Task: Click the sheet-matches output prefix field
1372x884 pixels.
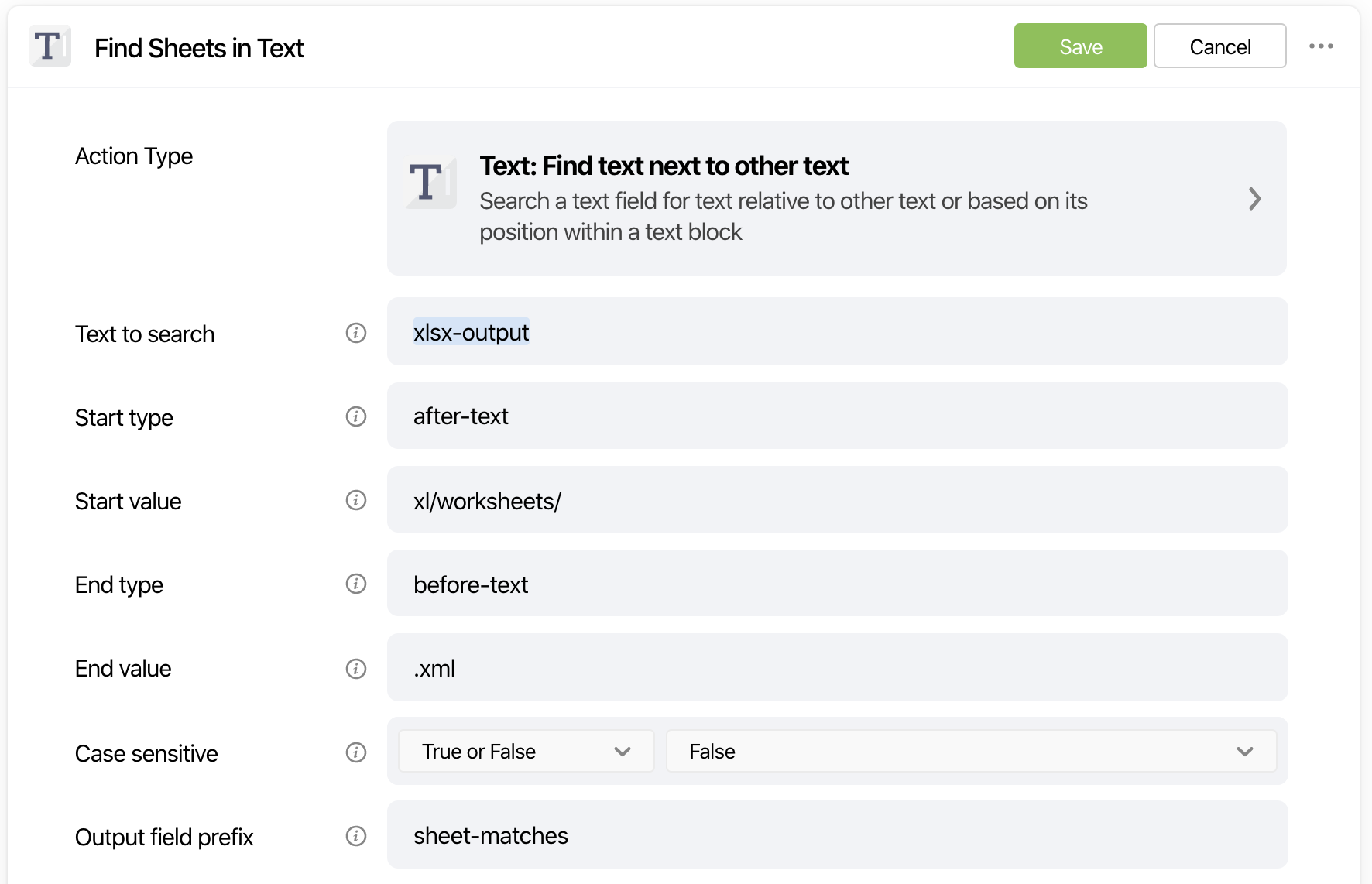Action: [x=836, y=835]
